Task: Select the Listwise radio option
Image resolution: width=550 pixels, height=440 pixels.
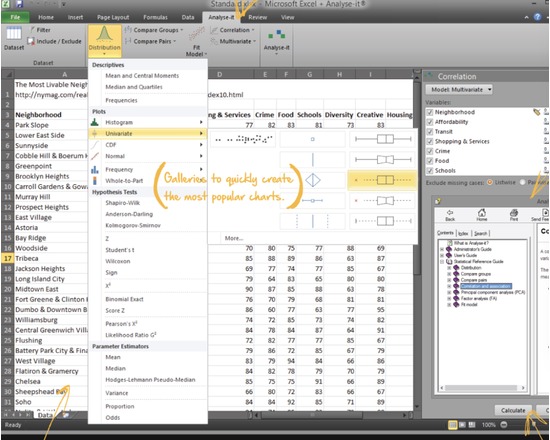Action: (490, 182)
